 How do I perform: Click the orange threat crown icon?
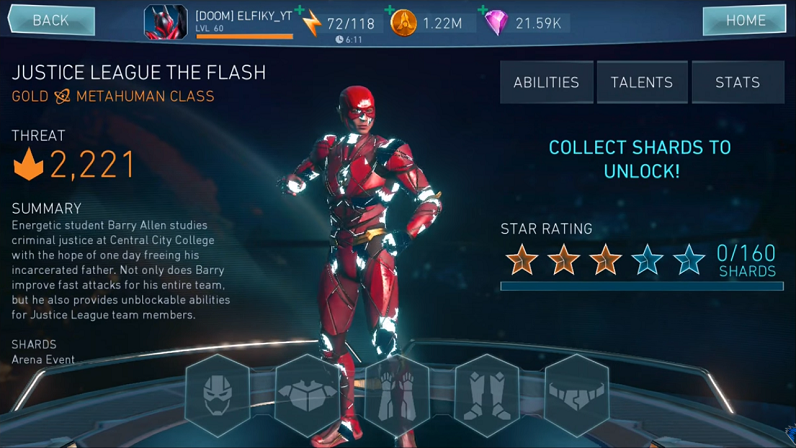pyautogui.click(x=28, y=165)
